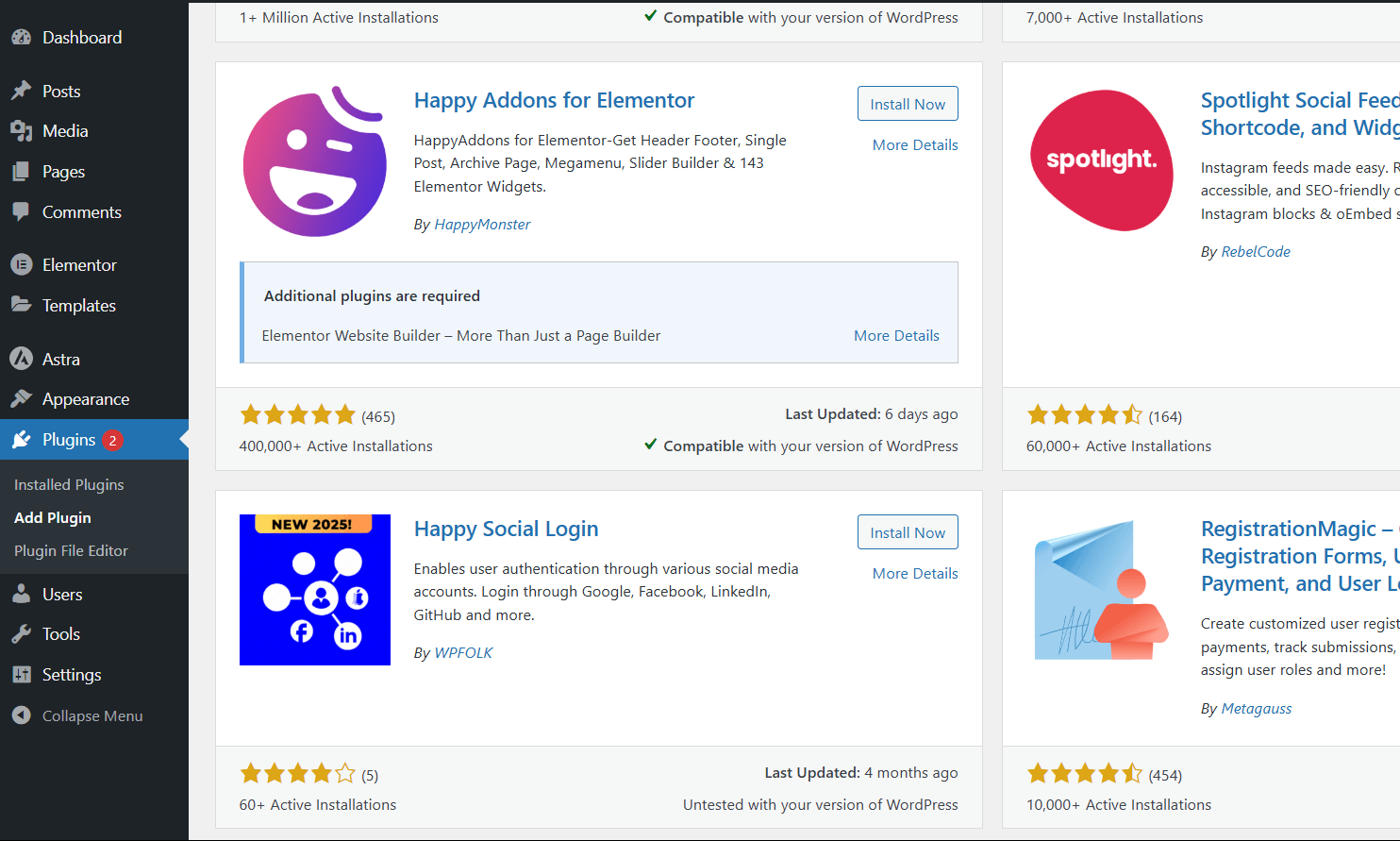
Task: Click the plugins update count badge
Action: tap(112, 440)
